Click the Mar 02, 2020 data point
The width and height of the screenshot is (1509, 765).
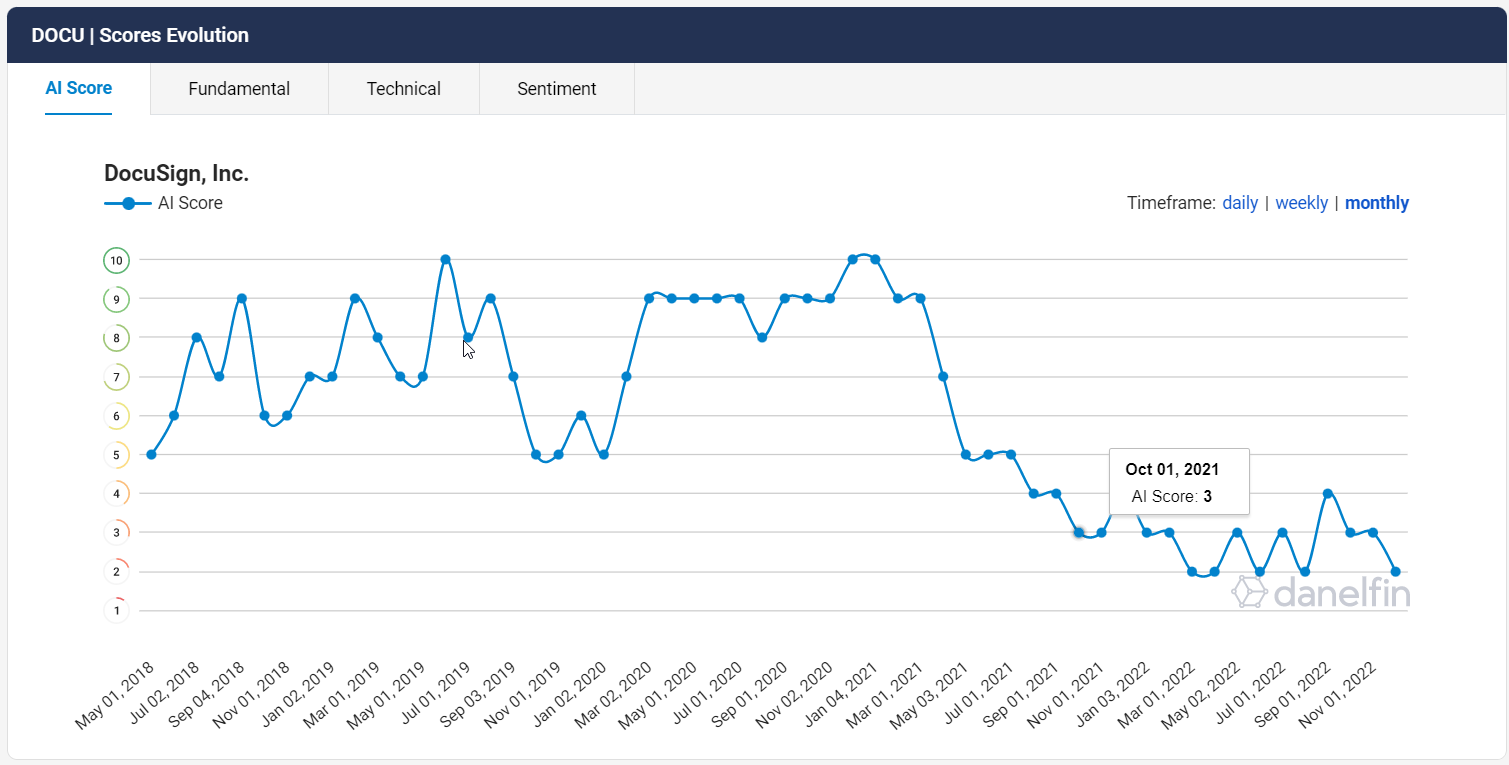coord(649,298)
